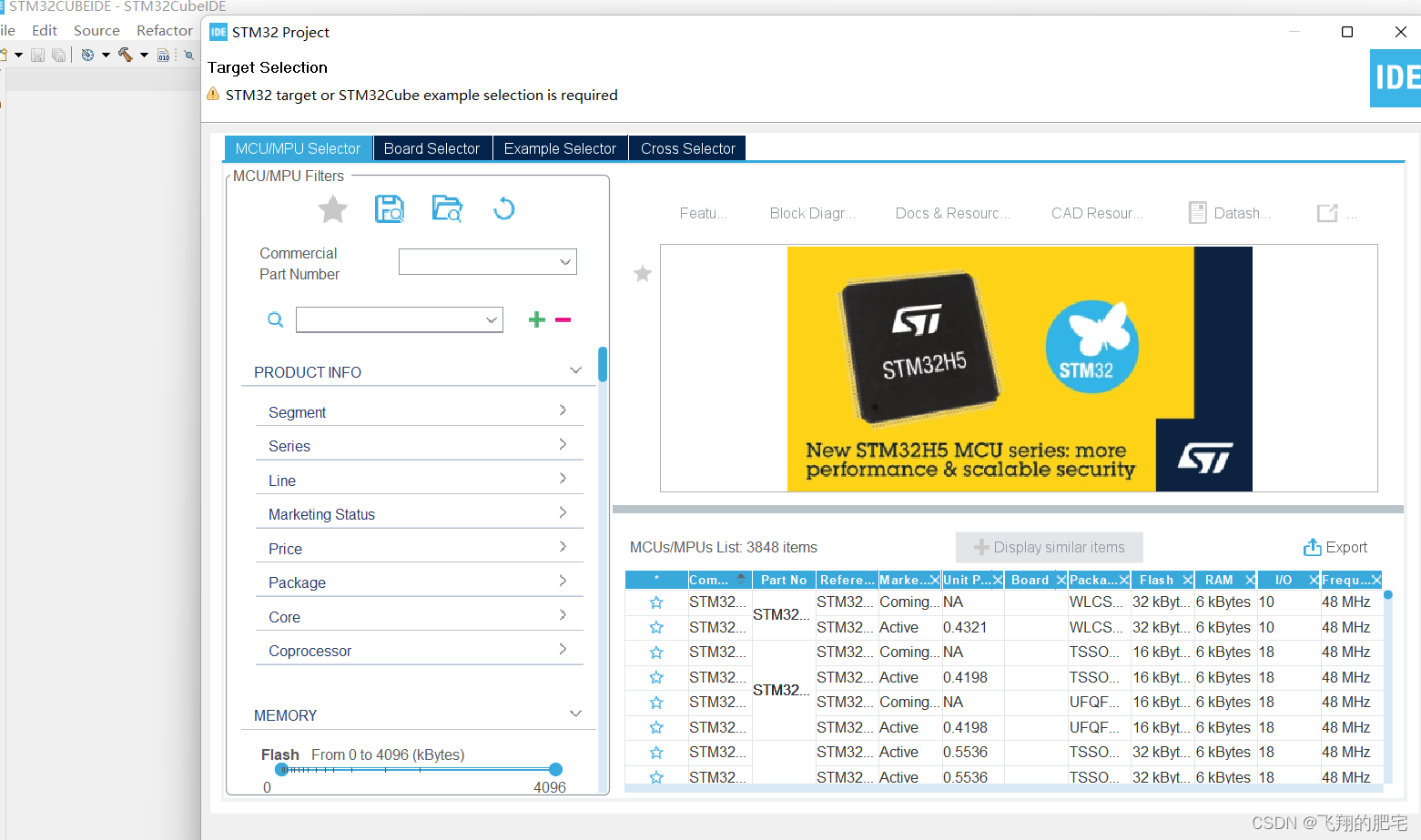Close the Flash column with its X
This screenshot has height=840, width=1421.
[x=1187, y=580]
